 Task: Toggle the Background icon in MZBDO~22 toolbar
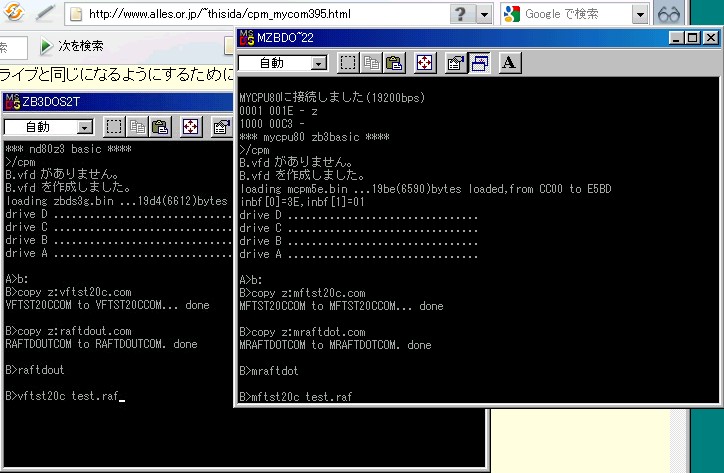pyautogui.click(x=479, y=63)
